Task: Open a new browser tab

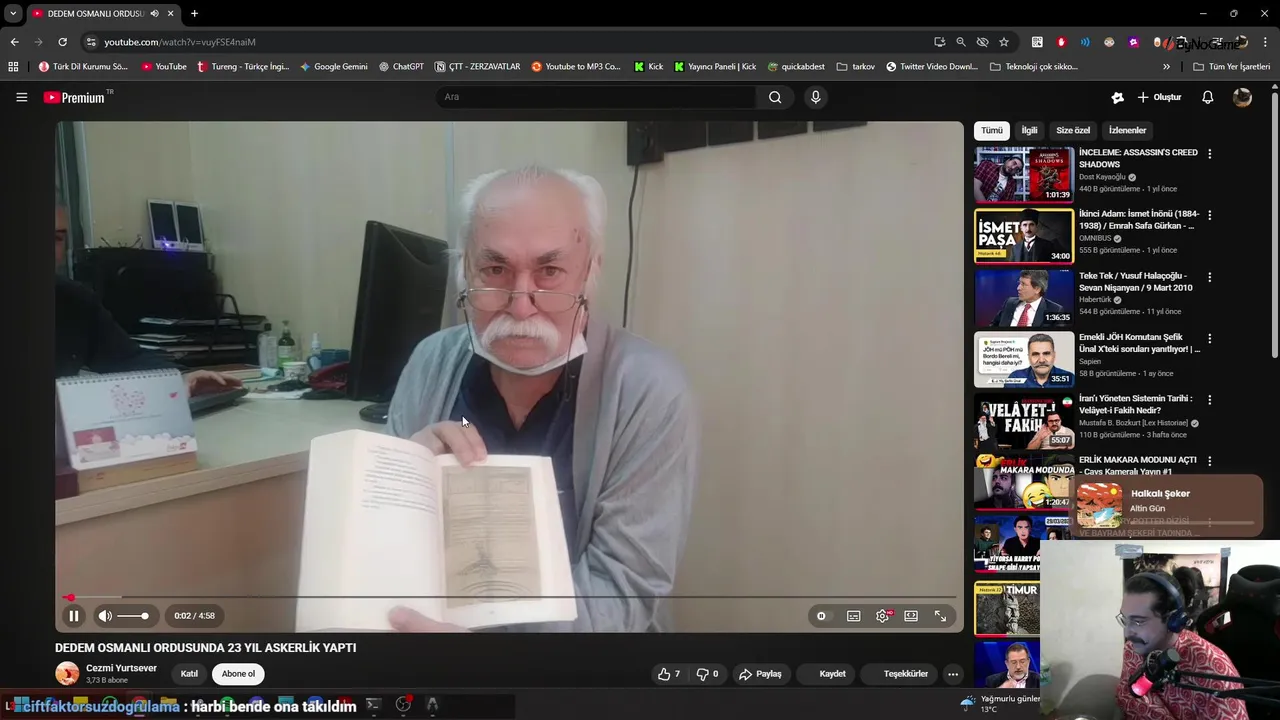Action: (x=194, y=13)
